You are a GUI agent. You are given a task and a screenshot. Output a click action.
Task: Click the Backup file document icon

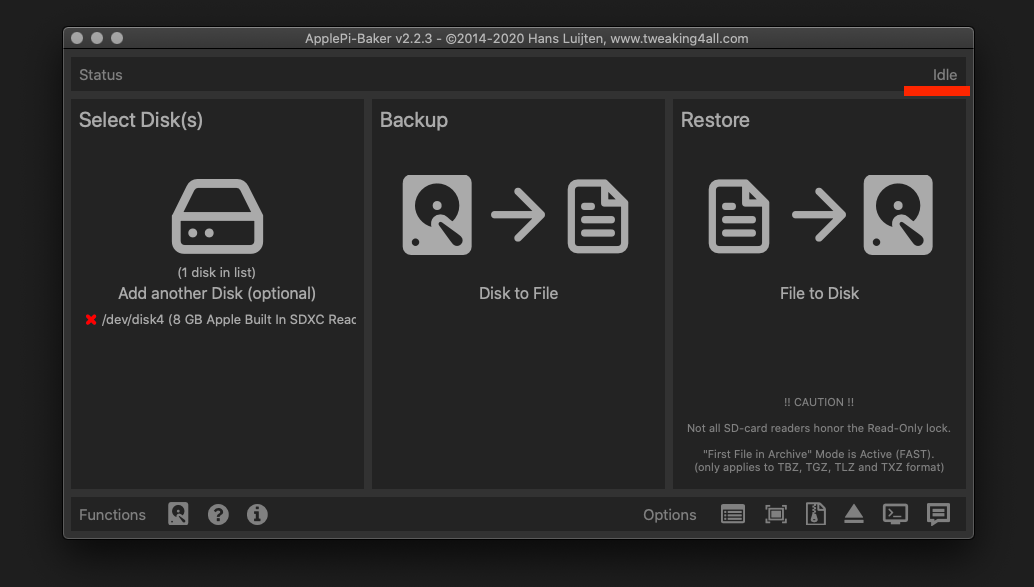click(x=598, y=216)
